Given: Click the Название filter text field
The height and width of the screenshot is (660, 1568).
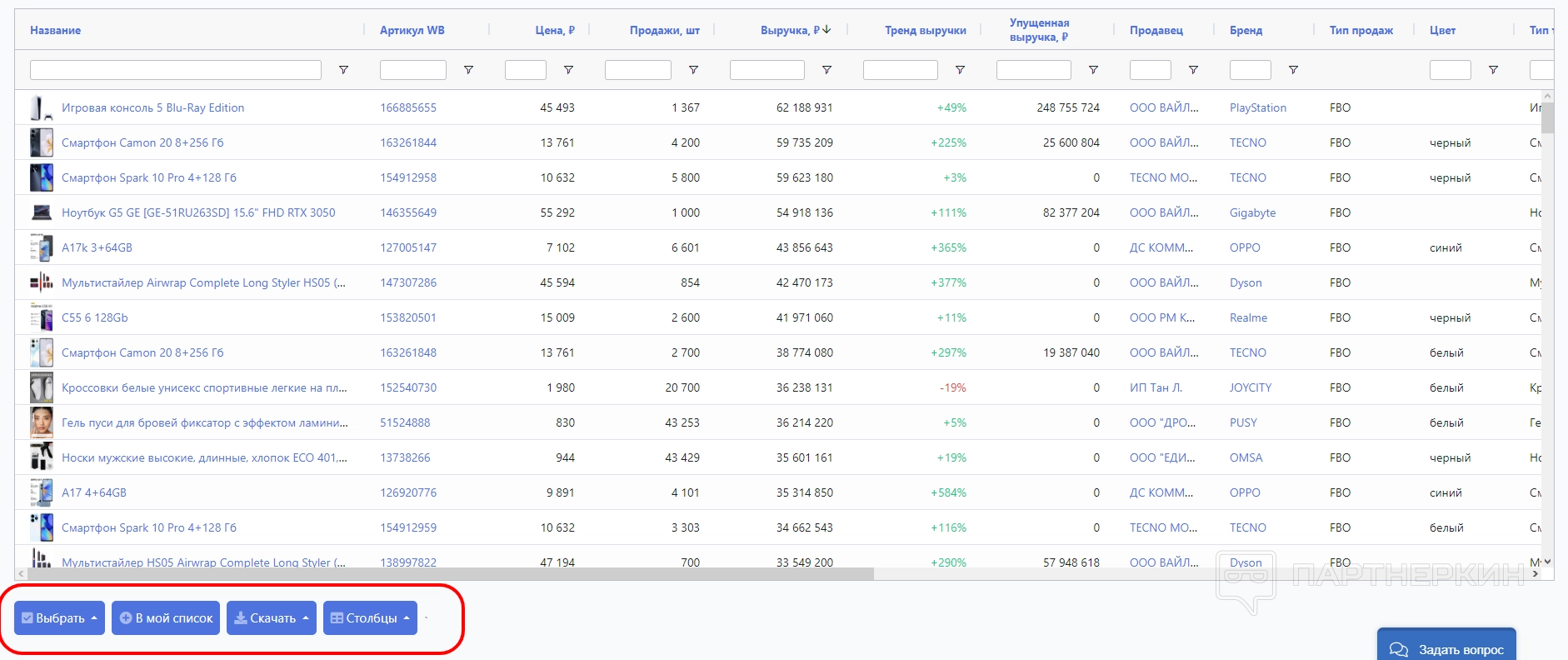Looking at the screenshot, I should coord(176,70).
